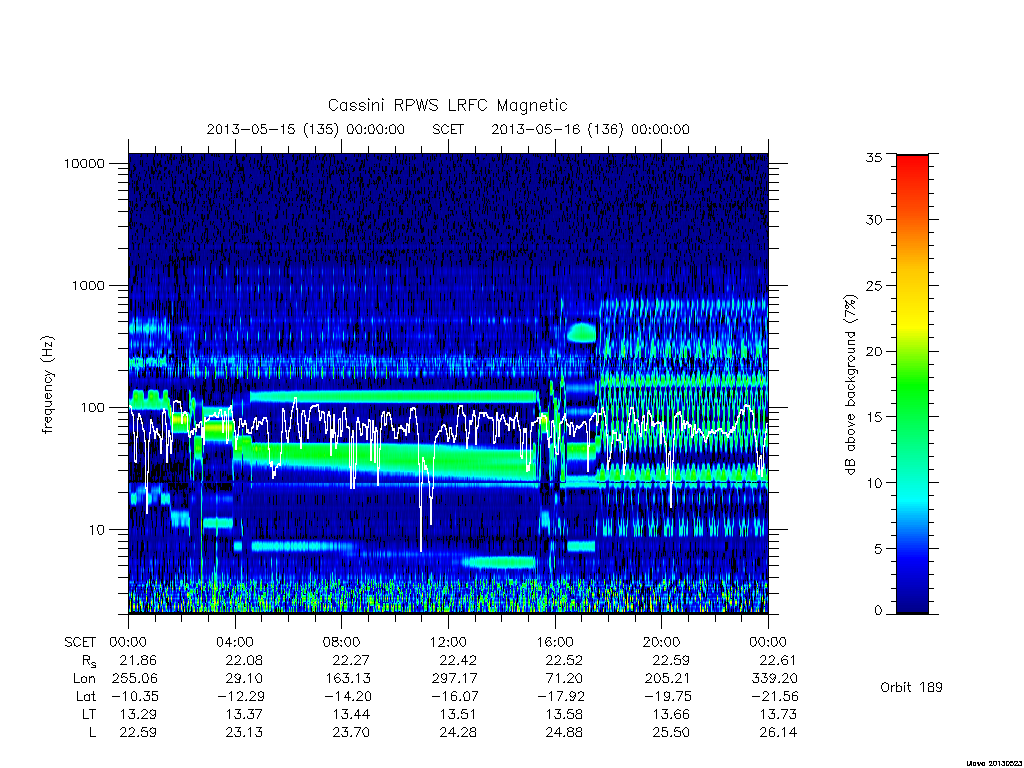1024x768 pixels.
Task: Click the green band near 5 Hz
Action: click(x=499, y=562)
